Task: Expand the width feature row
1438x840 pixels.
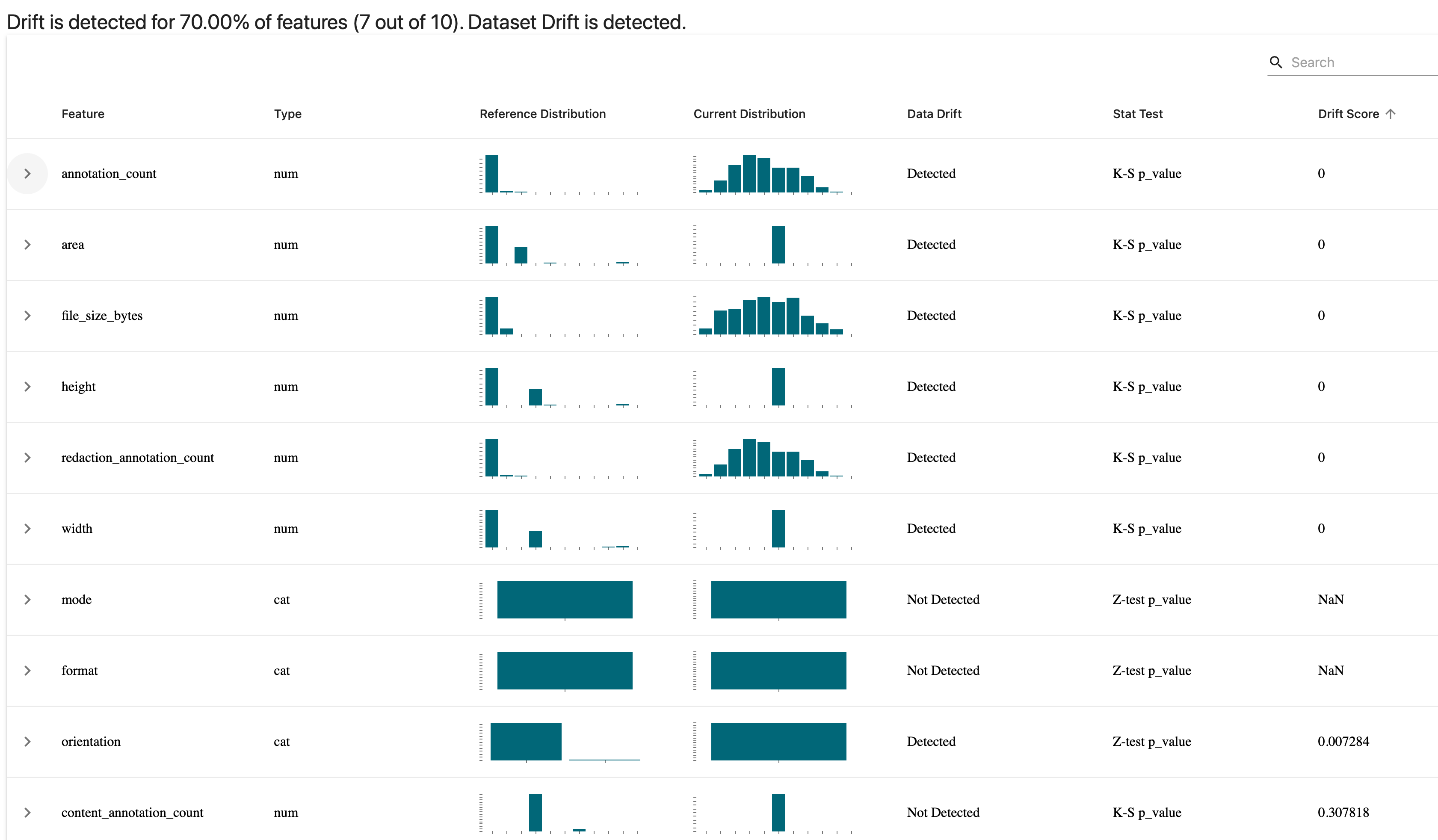Action: pyautogui.click(x=27, y=529)
